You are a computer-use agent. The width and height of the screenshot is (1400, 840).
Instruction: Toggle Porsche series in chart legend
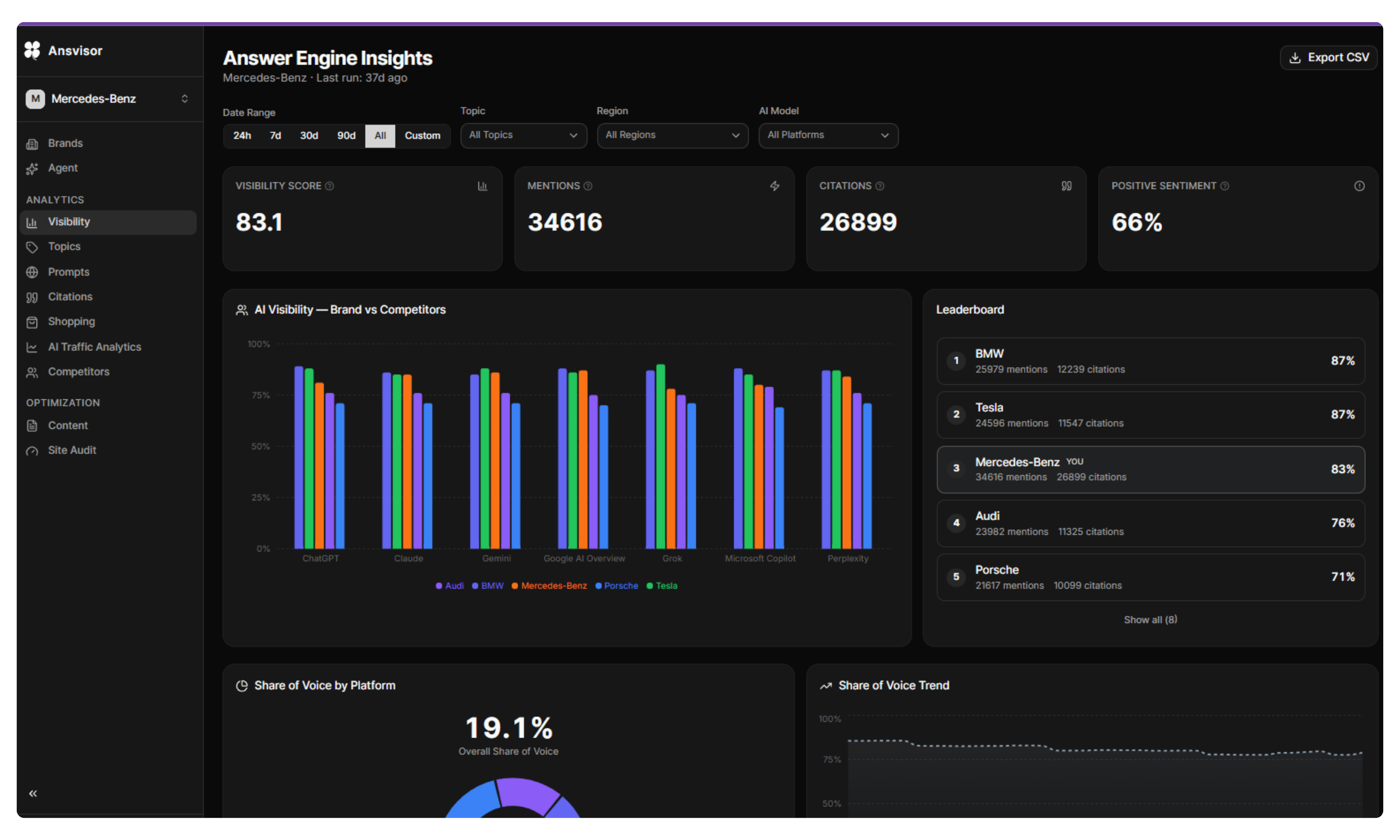617,586
